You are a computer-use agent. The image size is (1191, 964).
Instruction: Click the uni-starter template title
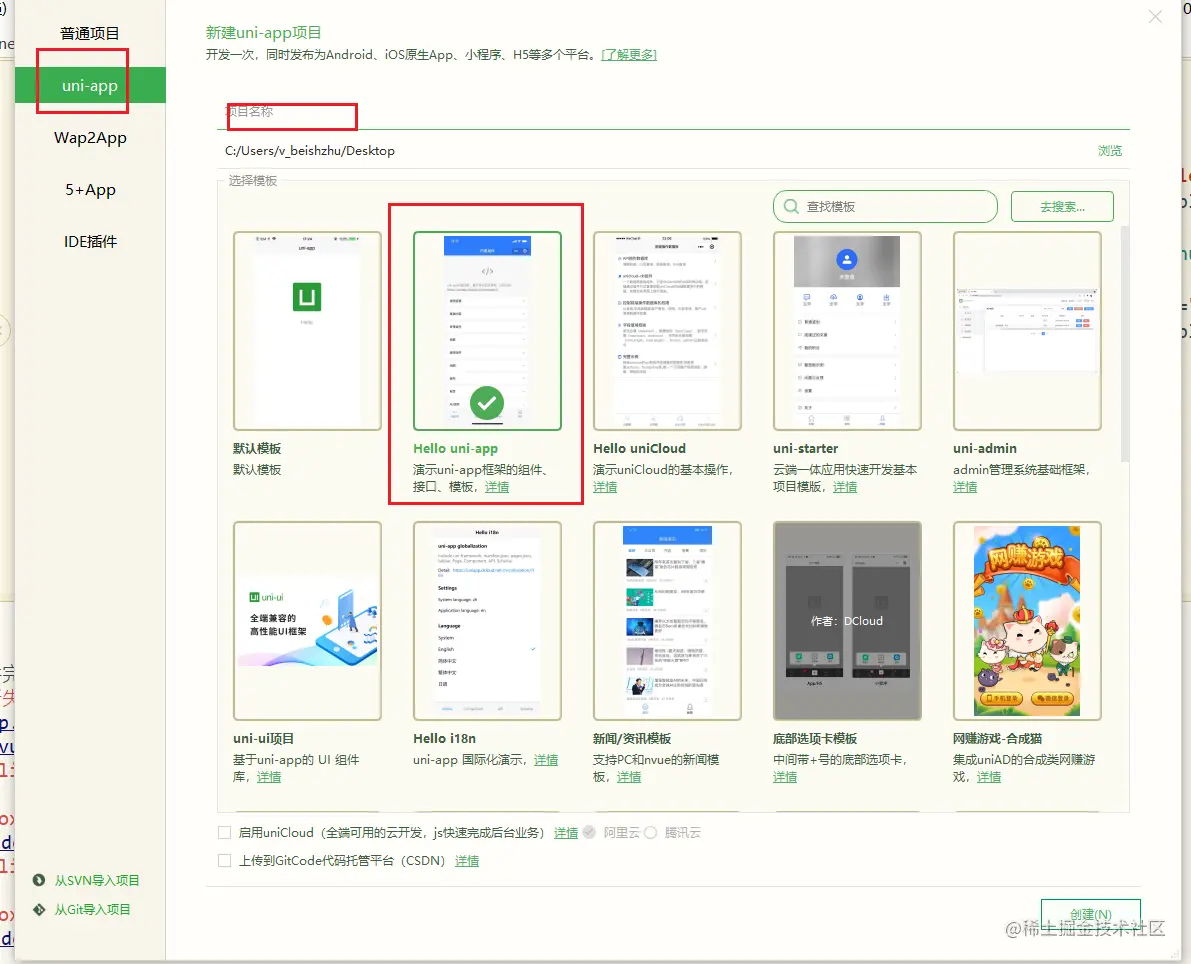[x=805, y=448]
